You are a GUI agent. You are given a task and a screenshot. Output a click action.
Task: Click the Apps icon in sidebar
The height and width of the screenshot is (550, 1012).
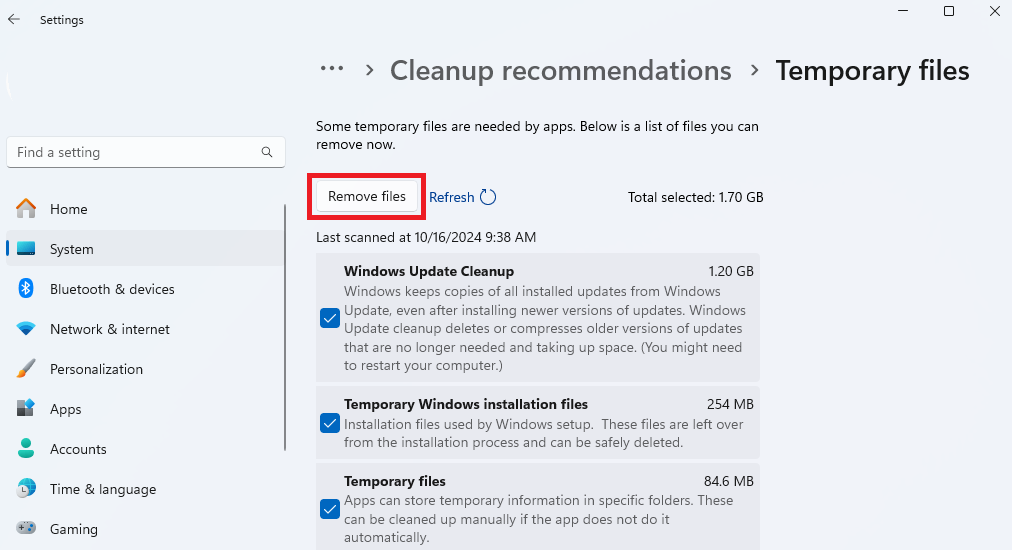click(27, 409)
